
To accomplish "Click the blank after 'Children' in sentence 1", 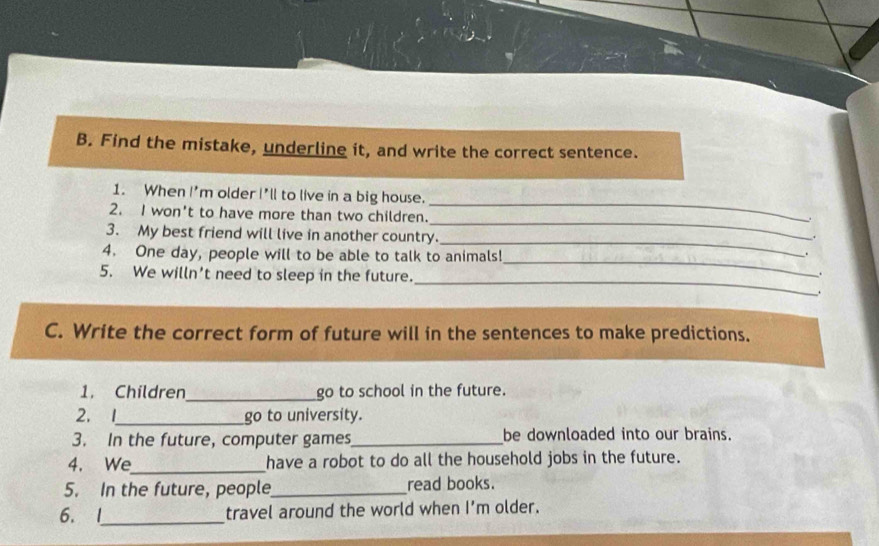I will pyautogui.click(x=250, y=394).
